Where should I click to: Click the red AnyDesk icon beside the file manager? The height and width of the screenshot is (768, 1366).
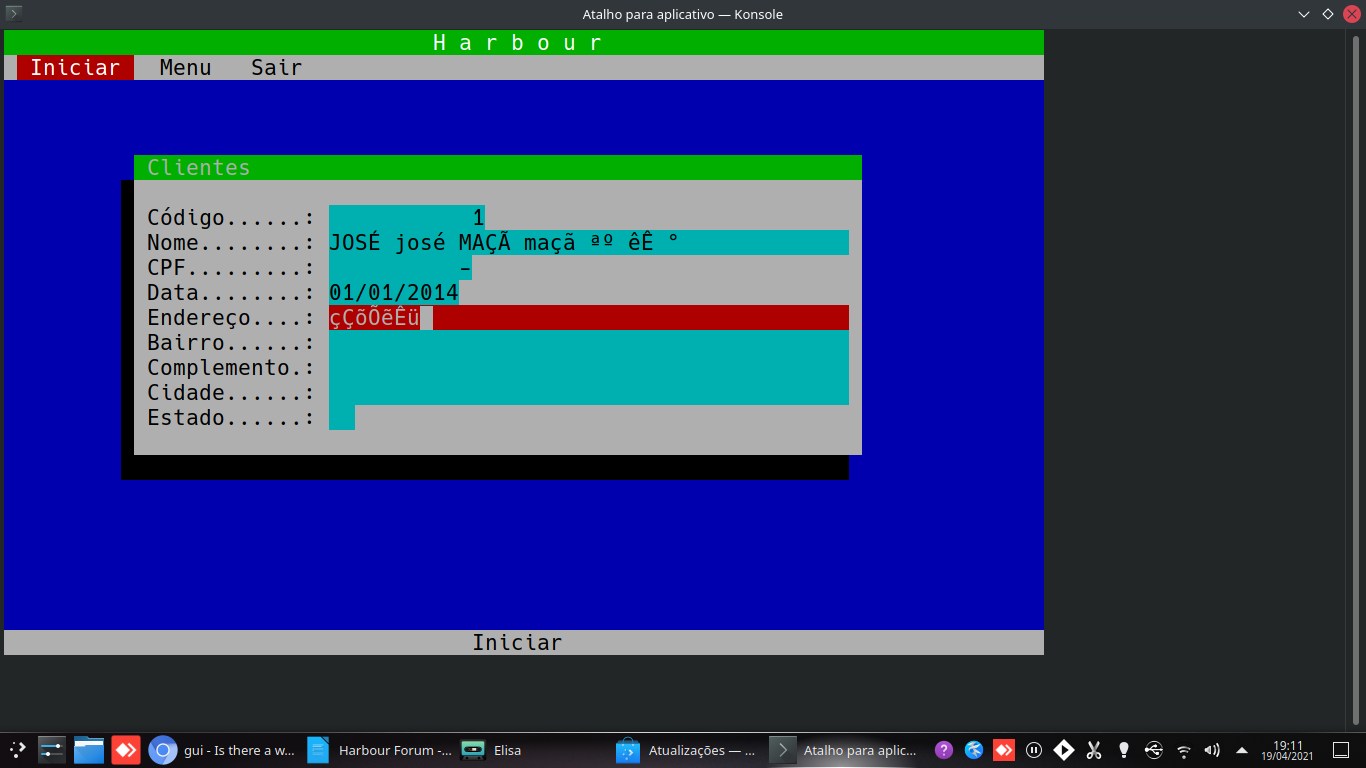[x=126, y=750]
